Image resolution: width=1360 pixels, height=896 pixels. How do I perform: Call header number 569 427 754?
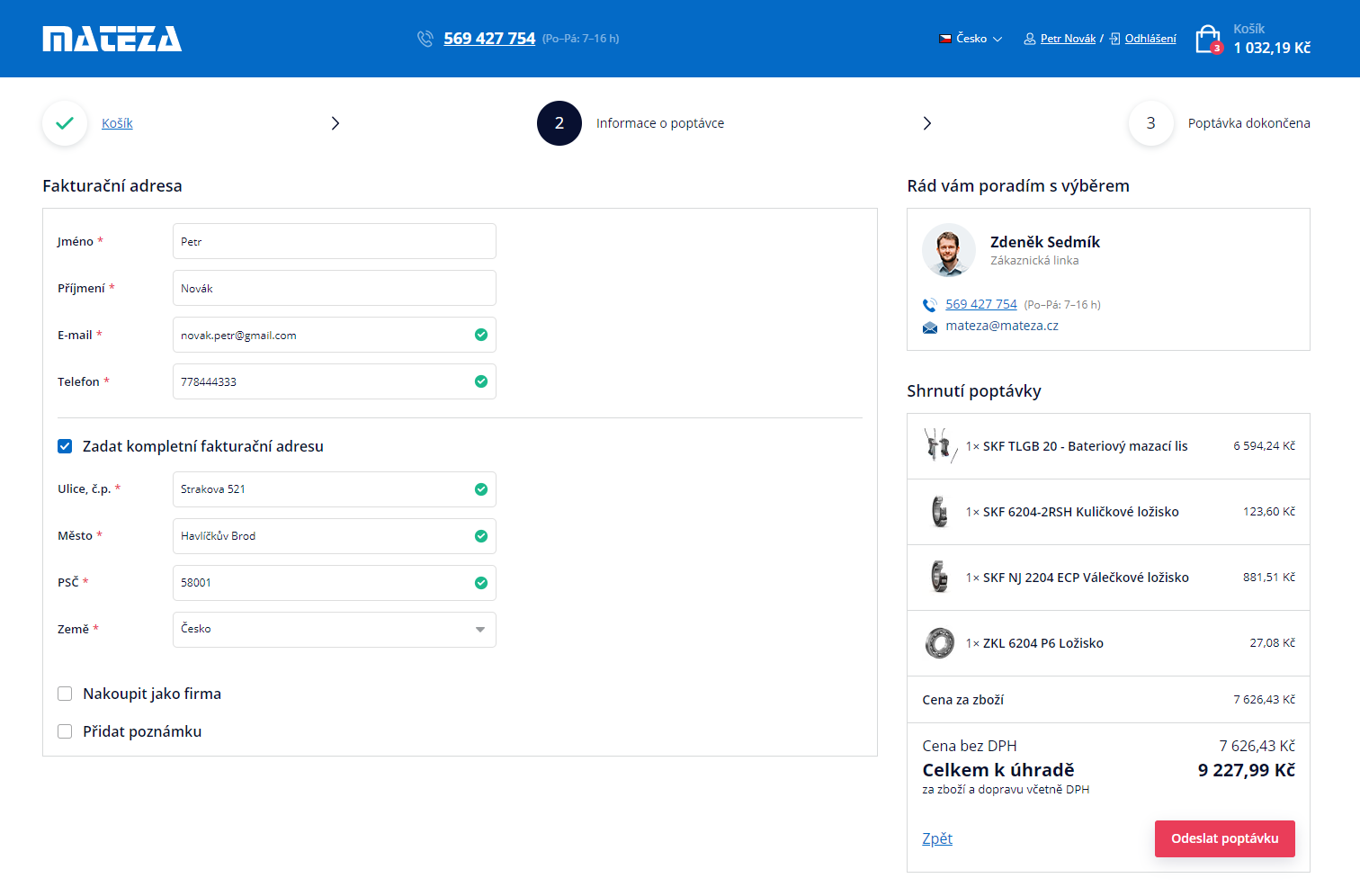489,39
